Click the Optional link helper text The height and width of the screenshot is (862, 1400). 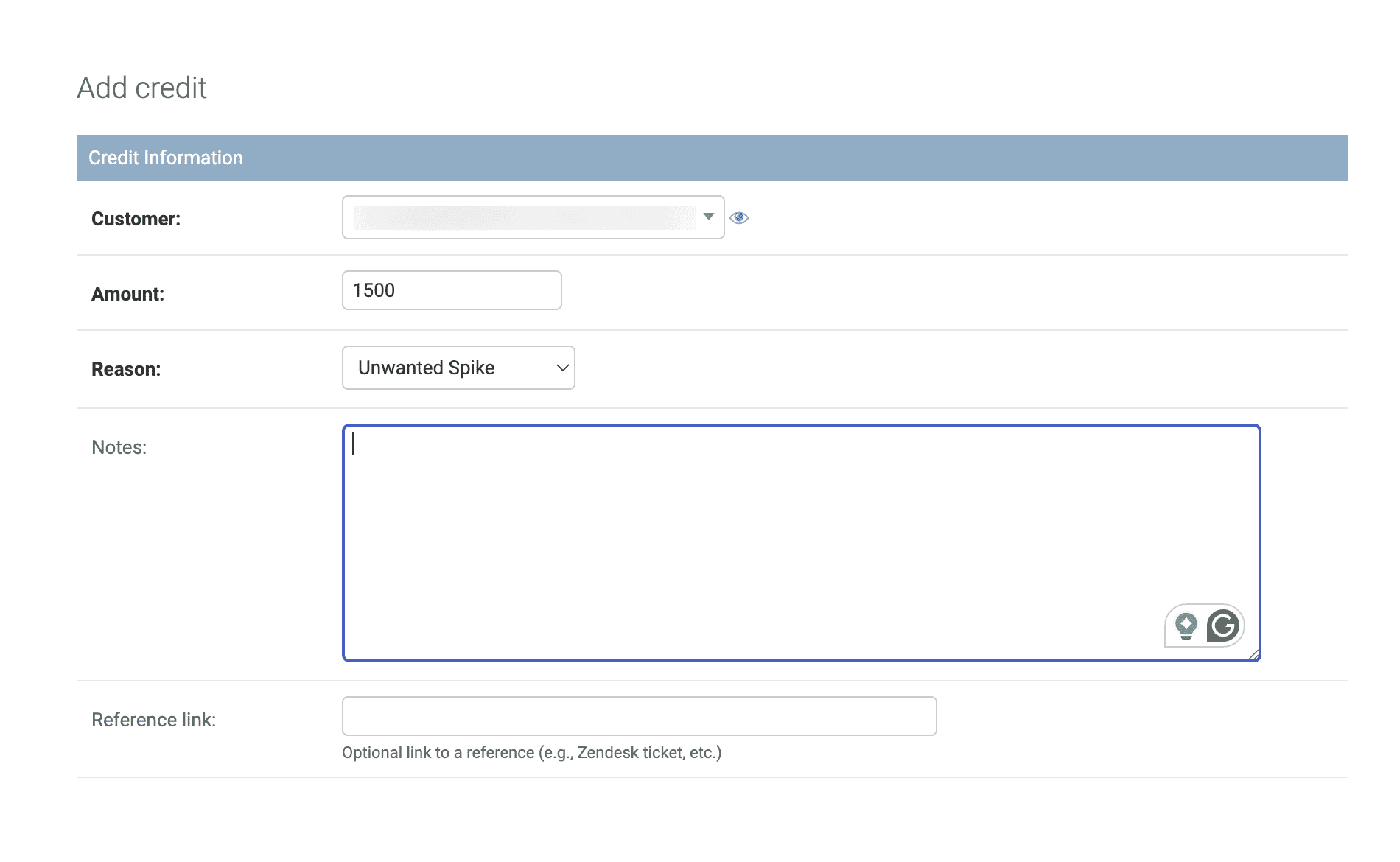coord(531,752)
